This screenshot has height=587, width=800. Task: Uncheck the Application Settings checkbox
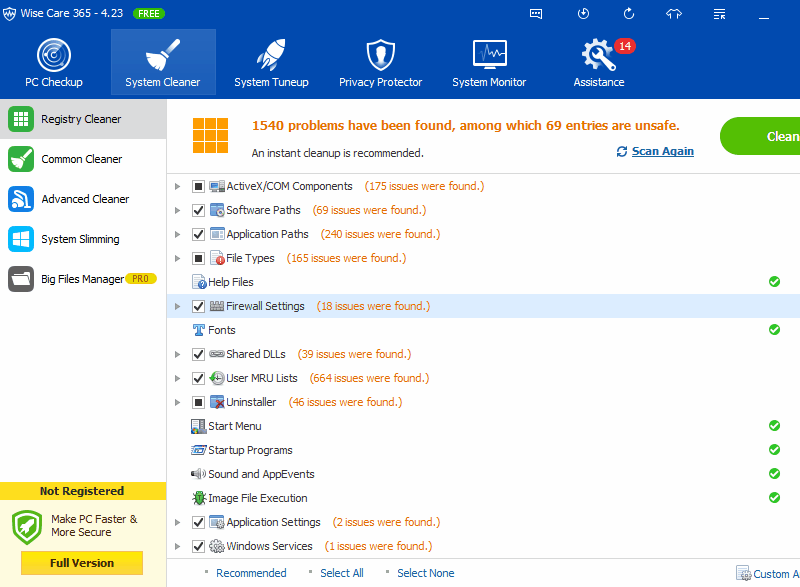point(198,522)
